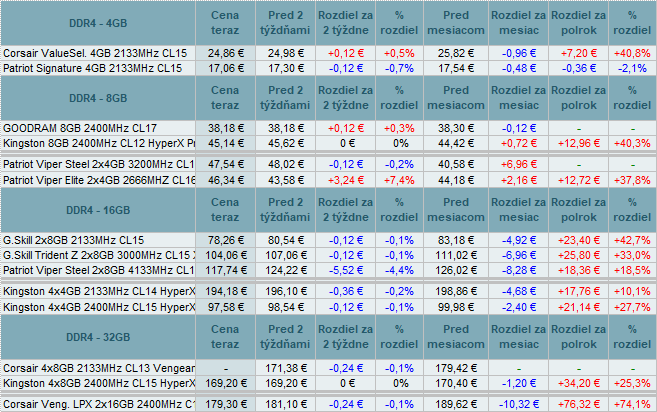This screenshot has height=412, width=657.
Task: Click two-weeks-ago price 181,10 €
Action: 286,404
